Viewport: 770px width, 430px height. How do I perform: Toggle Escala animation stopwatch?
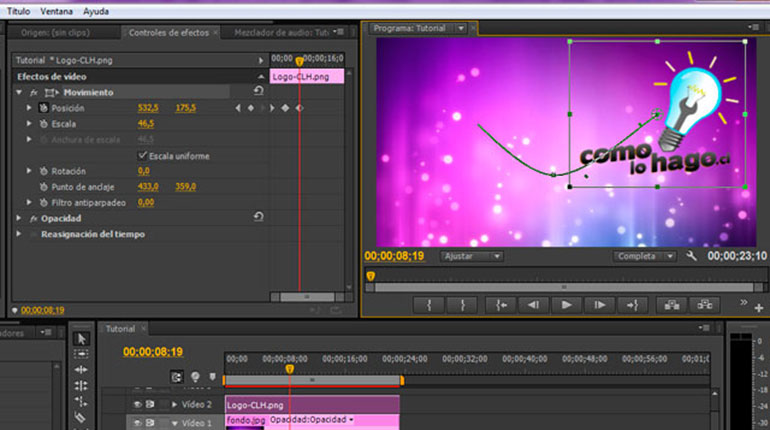44,124
